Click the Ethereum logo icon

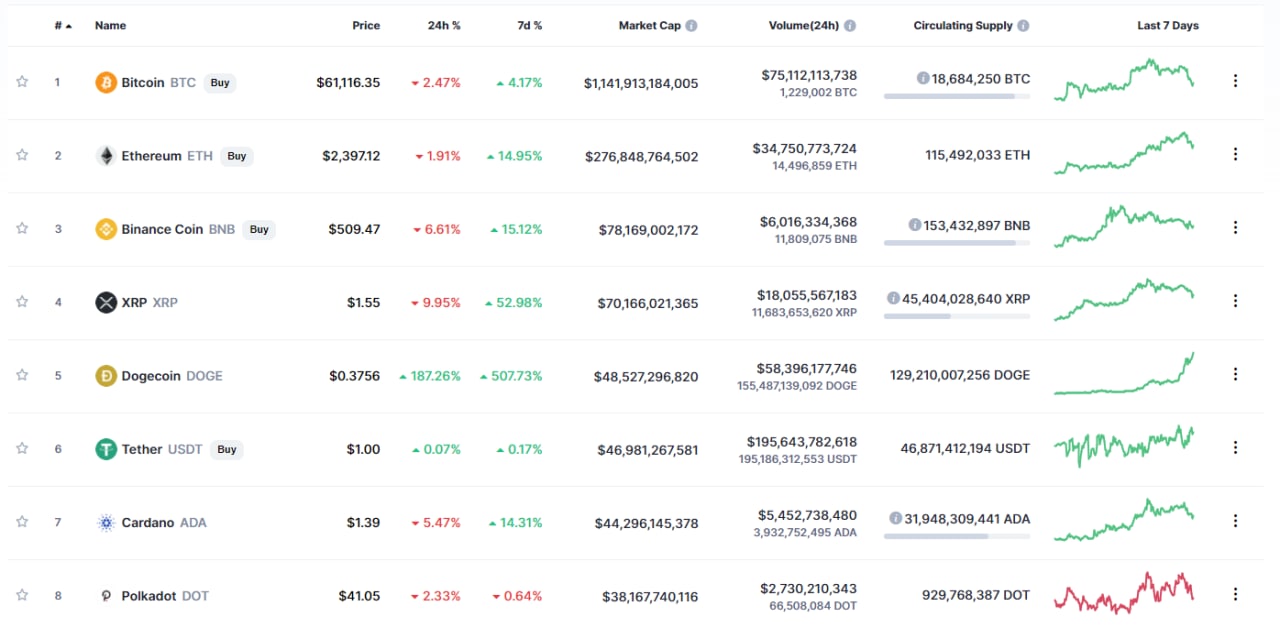[x=105, y=156]
